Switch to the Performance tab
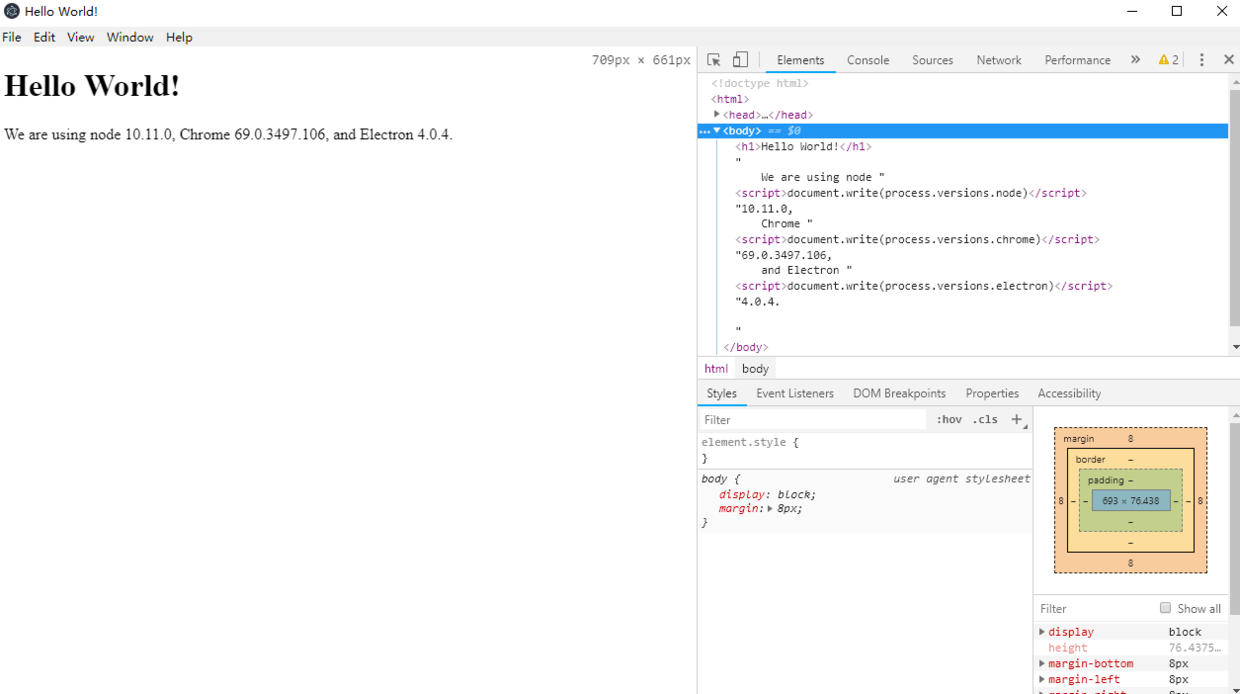 [x=1077, y=60]
